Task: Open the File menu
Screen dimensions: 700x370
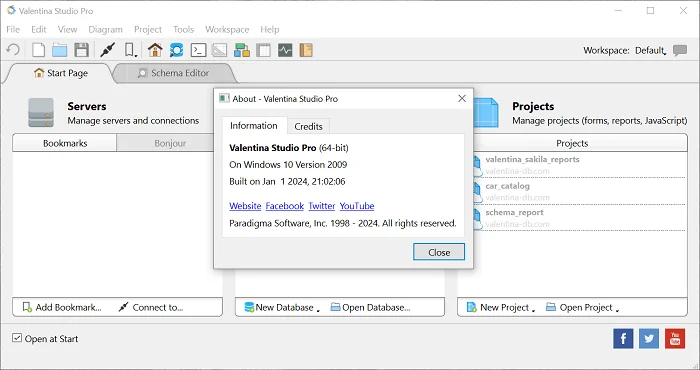Action: 13,29
